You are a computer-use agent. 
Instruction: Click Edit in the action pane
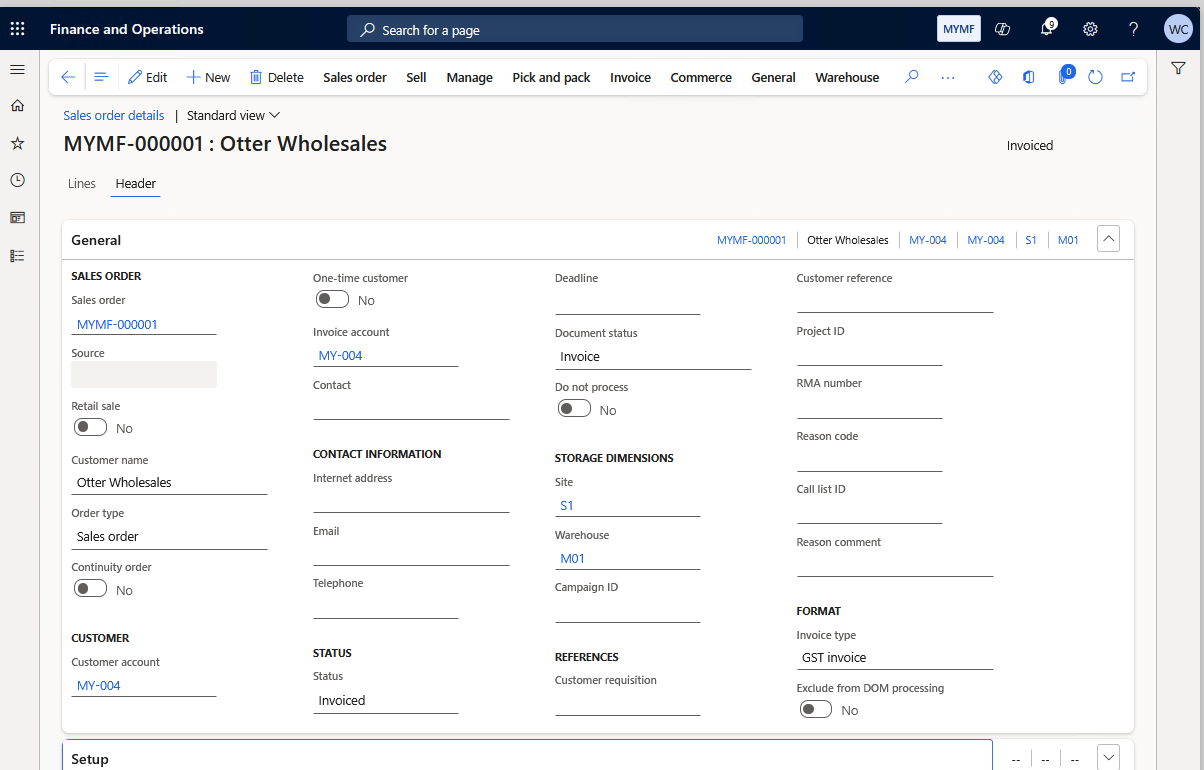[x=147, y=77]
